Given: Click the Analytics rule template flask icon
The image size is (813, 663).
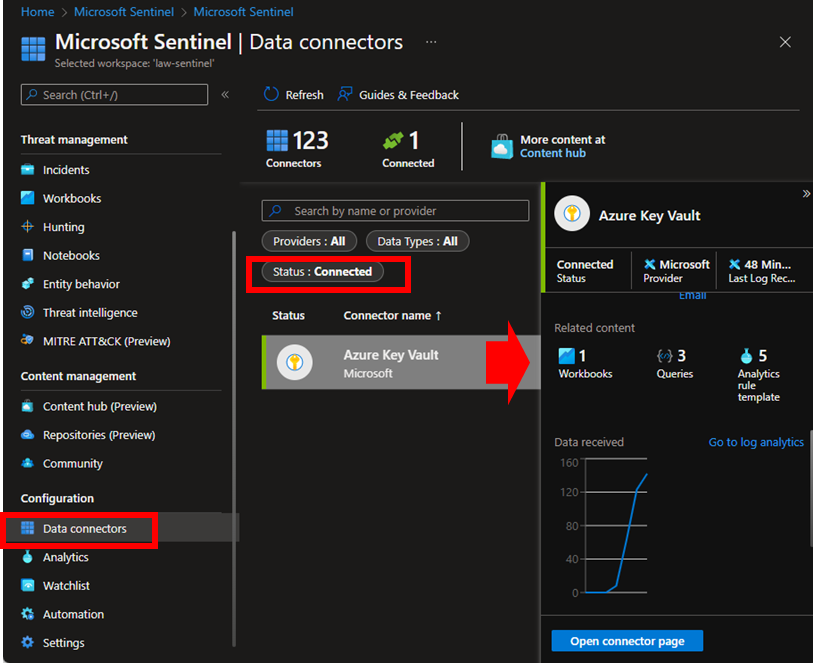Looking at the screenshot, I should click(746, 356).
